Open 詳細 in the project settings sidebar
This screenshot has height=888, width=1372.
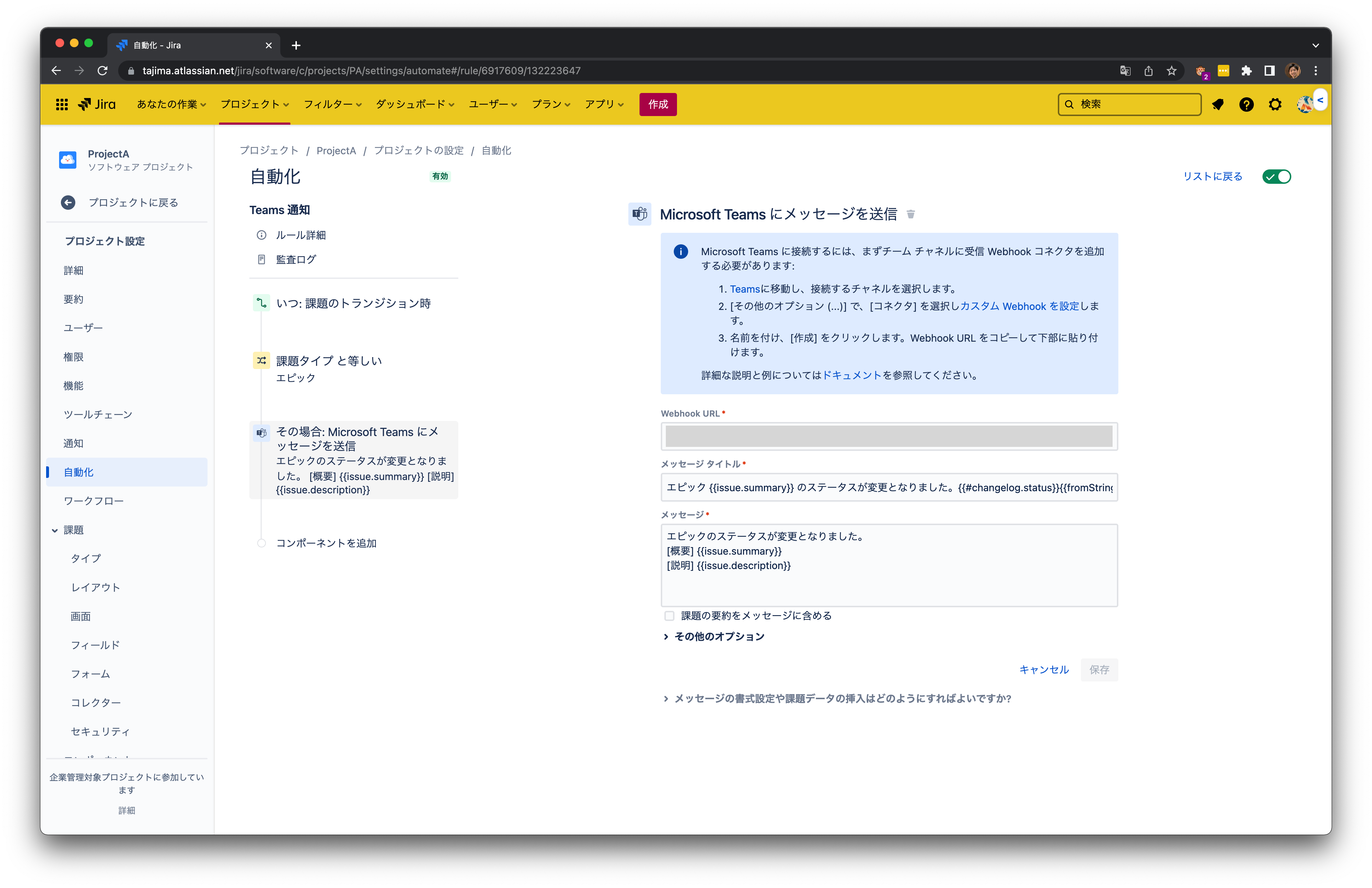[x=73, y=271]
